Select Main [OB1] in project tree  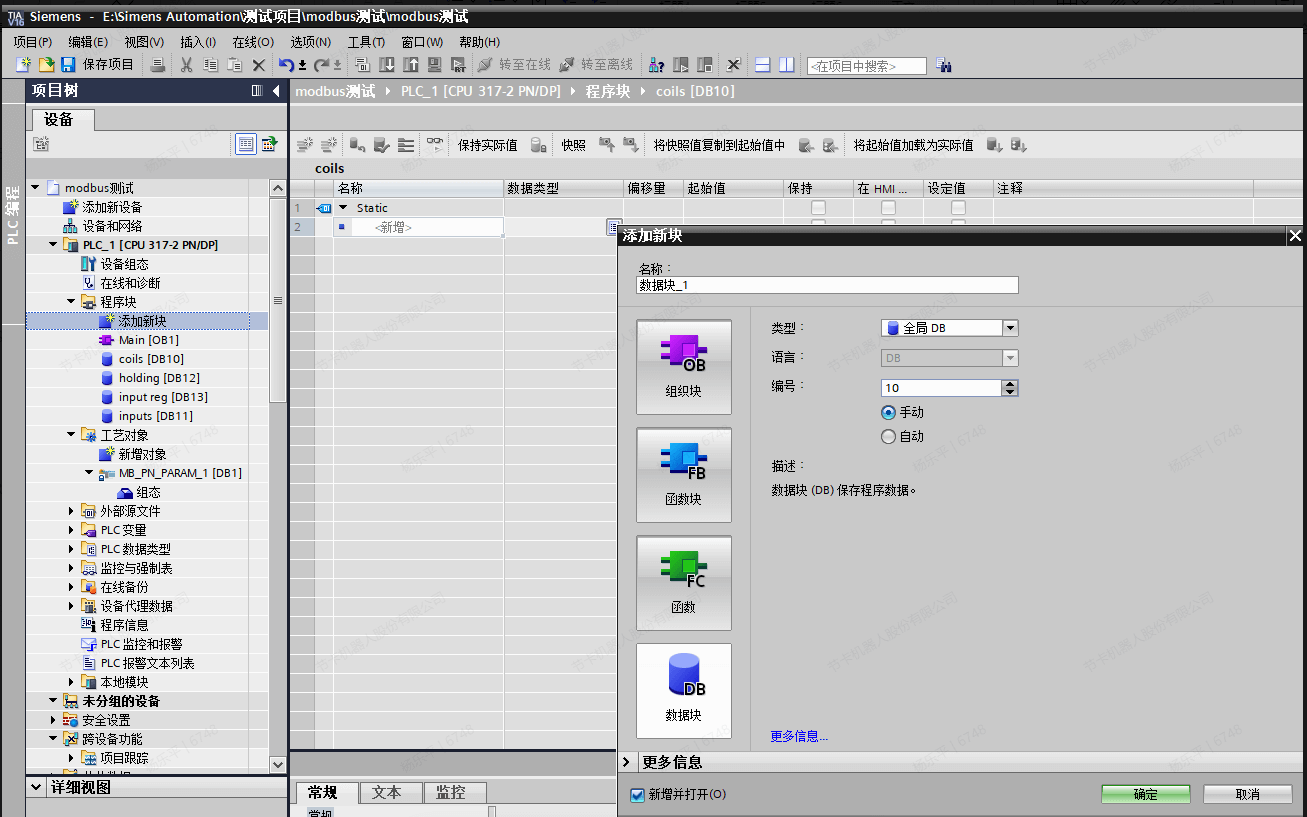point(148,340)
